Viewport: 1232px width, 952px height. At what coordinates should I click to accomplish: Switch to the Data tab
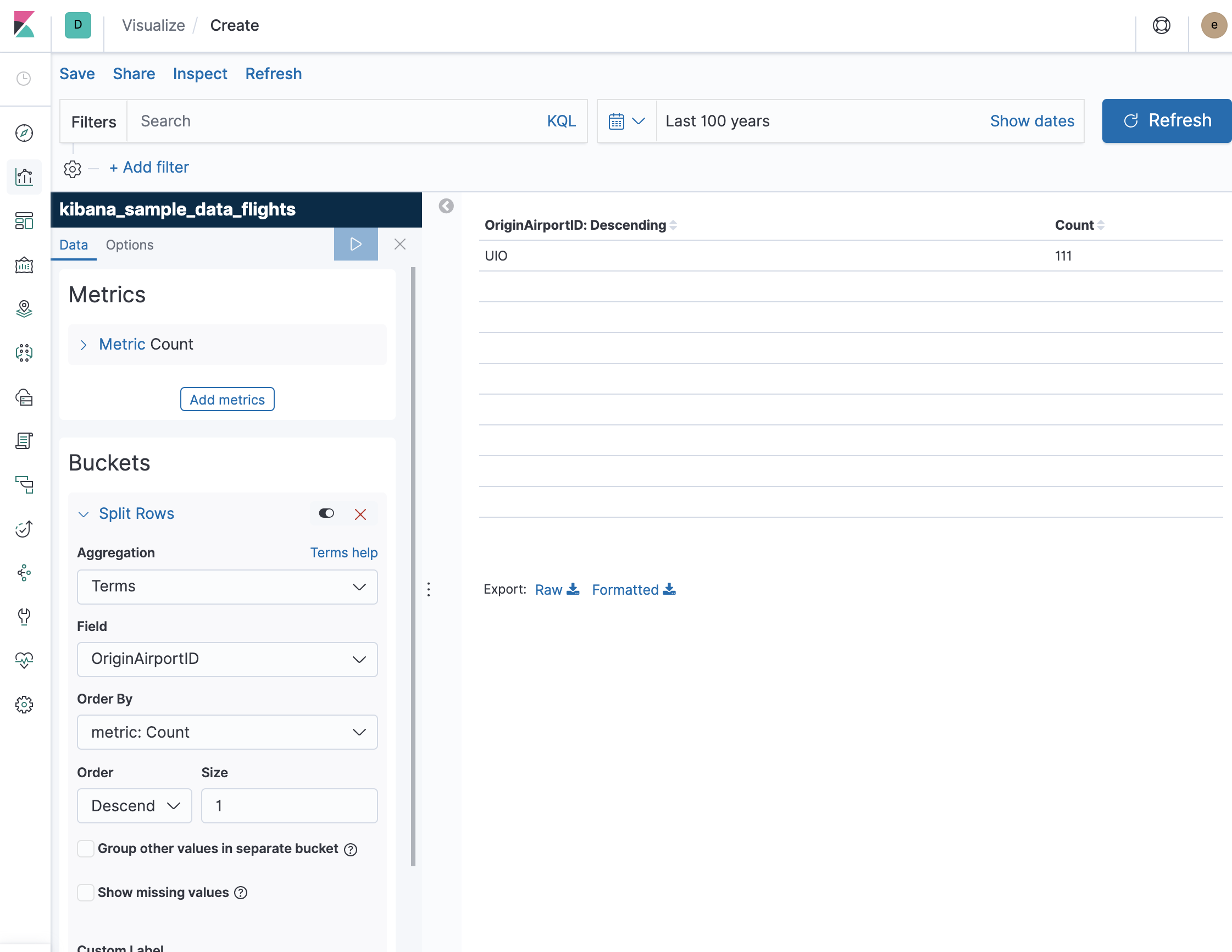(x=73, y=245)
